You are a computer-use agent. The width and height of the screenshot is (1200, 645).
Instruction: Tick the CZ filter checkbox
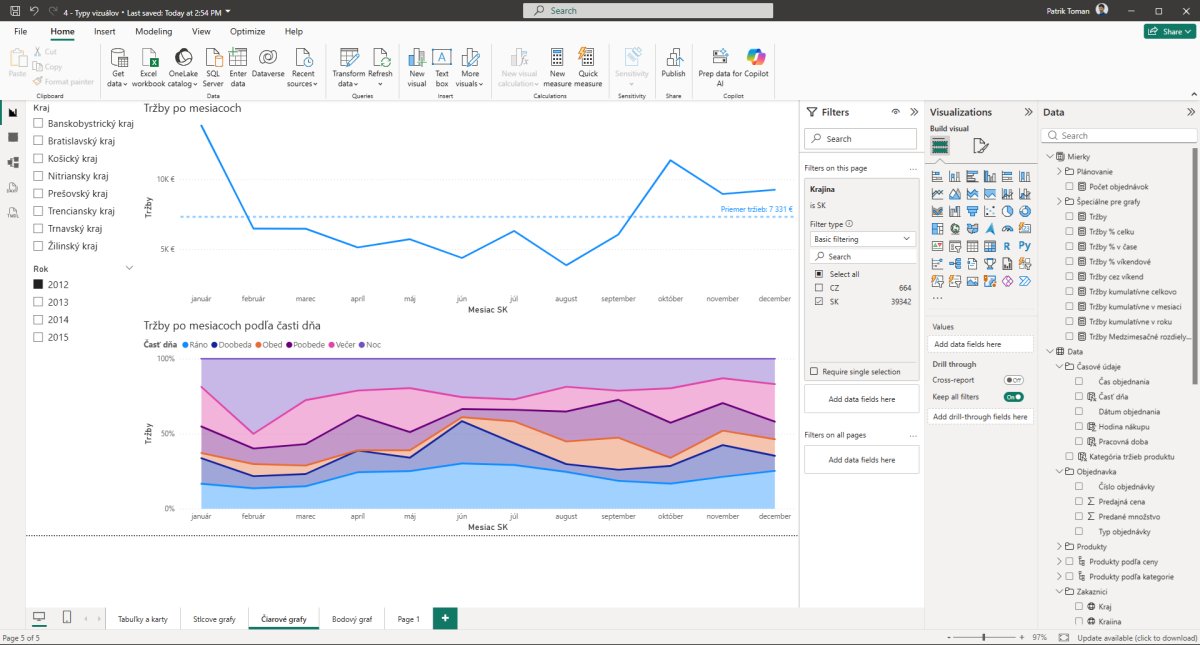[819, 288]
